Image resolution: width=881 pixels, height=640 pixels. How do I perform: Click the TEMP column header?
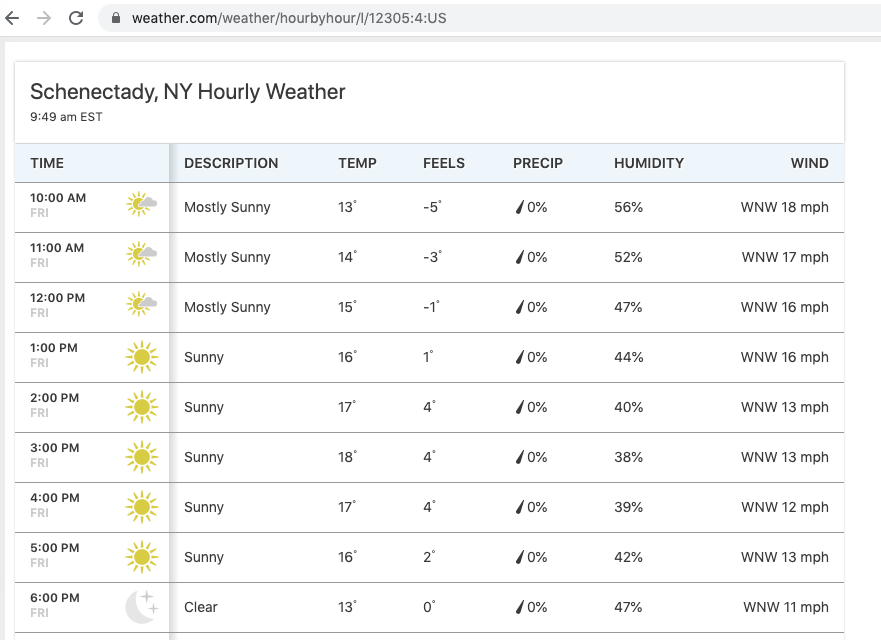[357, 163]
